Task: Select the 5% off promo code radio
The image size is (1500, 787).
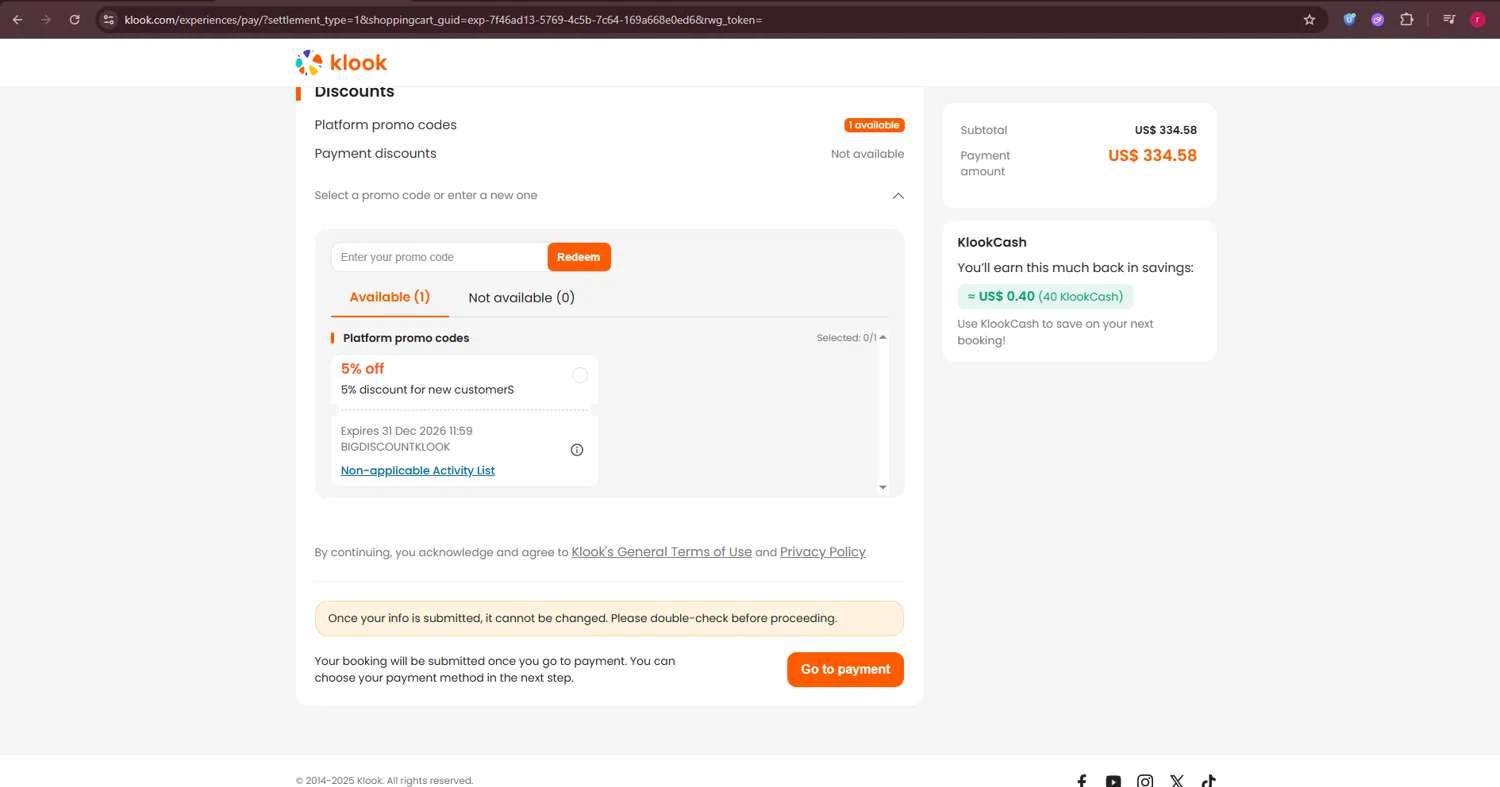Action: [580, 375]
